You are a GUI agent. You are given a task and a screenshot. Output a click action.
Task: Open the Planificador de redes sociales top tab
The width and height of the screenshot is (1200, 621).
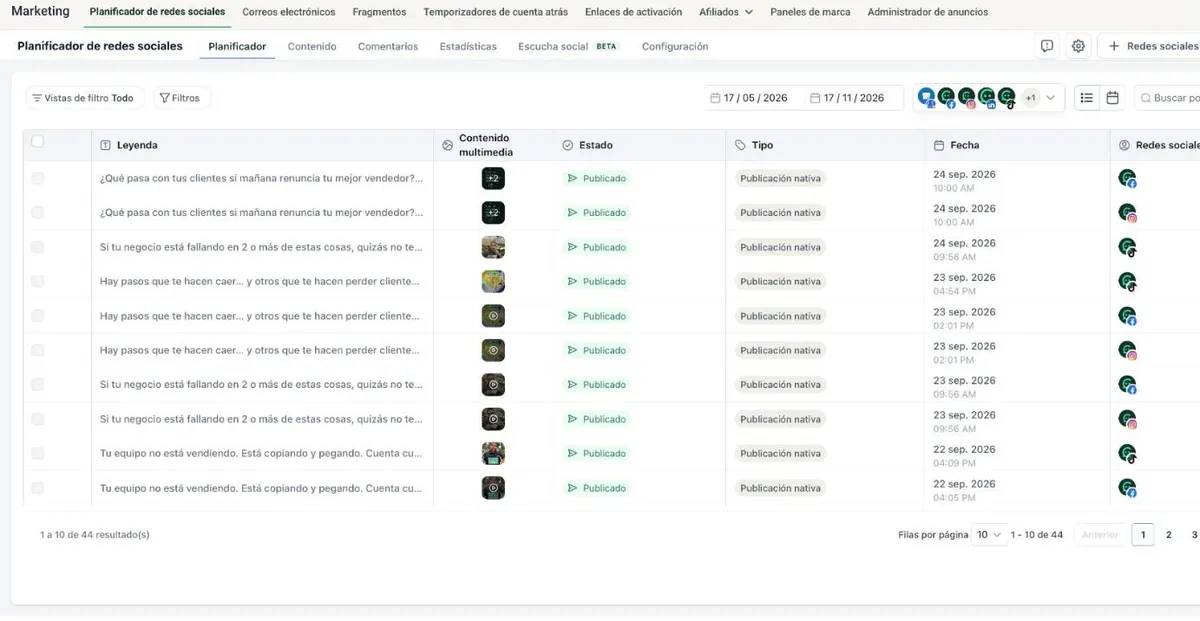coord(157,12)
